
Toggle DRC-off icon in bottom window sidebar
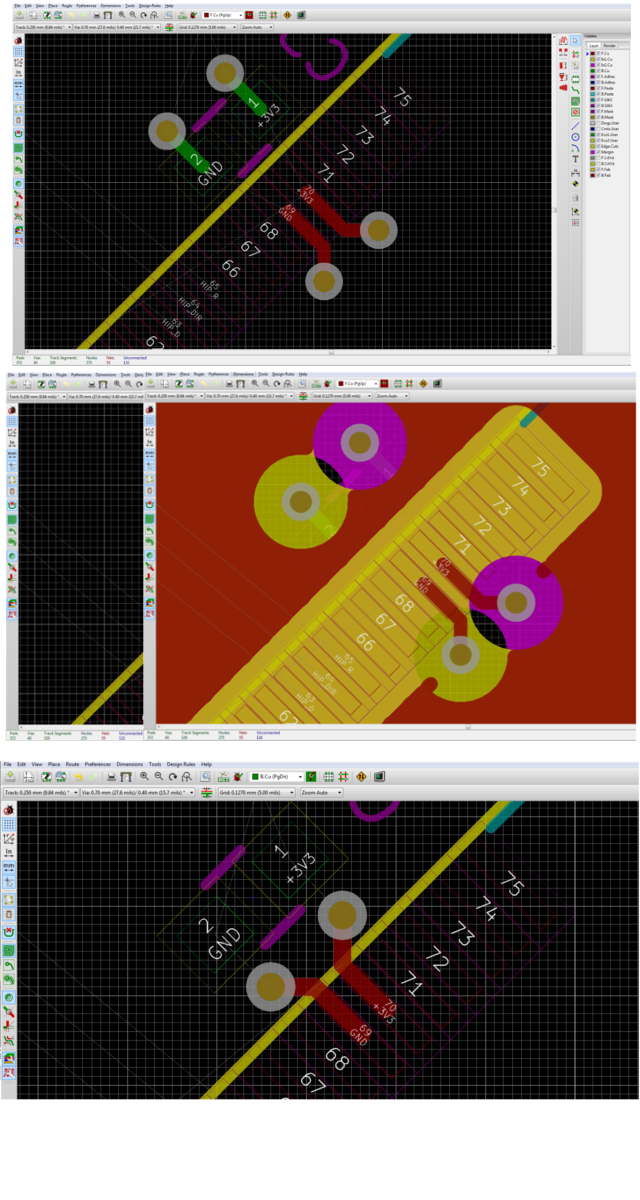[9, 810]
